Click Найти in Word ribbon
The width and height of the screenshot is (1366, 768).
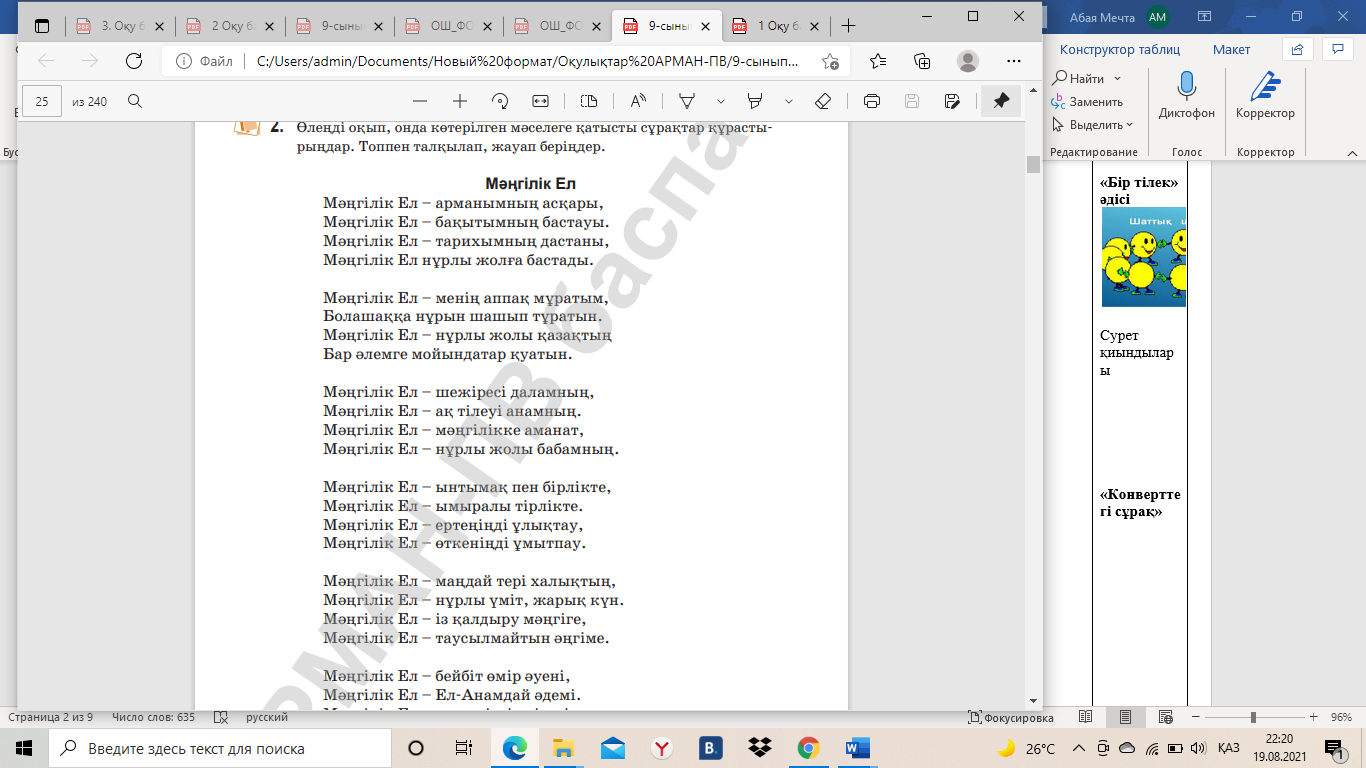1078,78
